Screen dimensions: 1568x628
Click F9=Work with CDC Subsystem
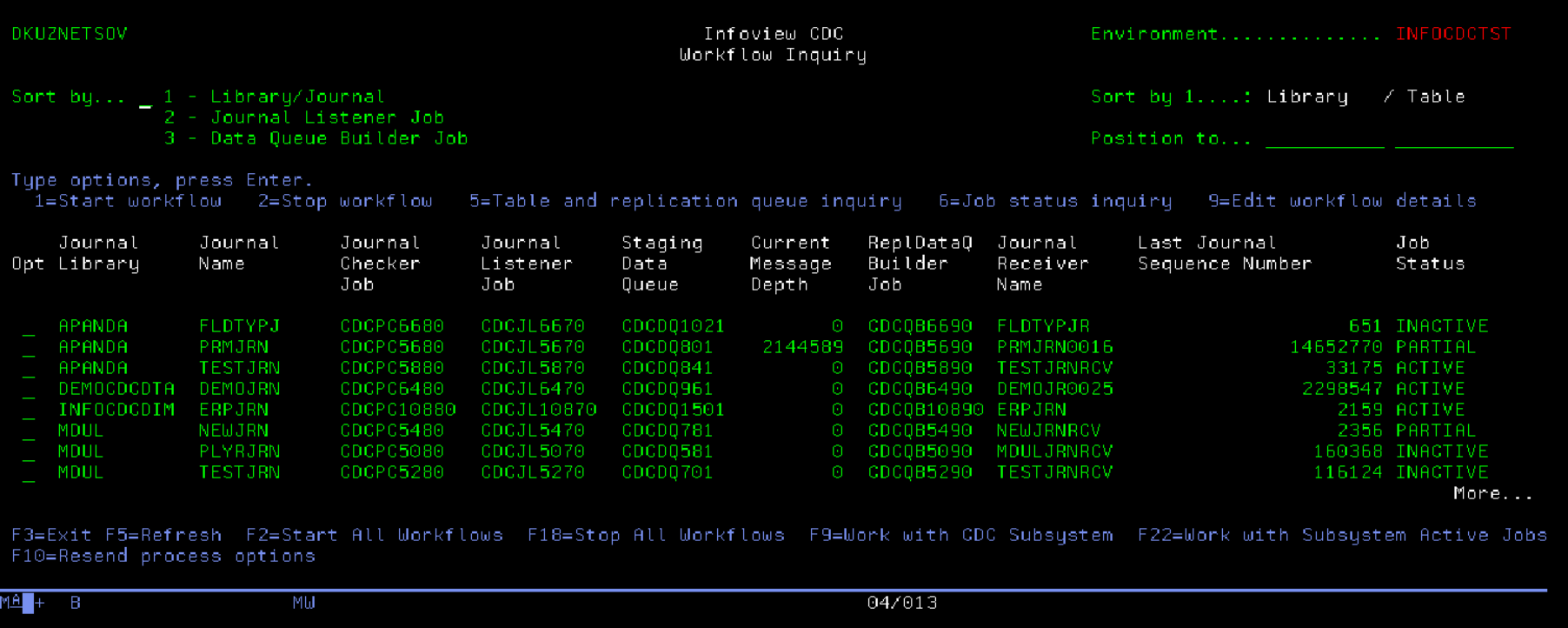pos(961,535)
